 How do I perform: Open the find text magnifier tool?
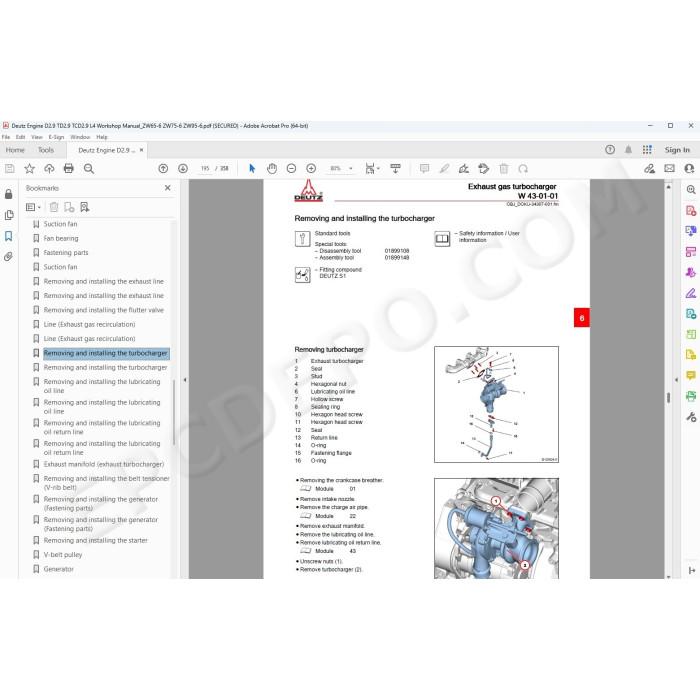coord(89,168)
